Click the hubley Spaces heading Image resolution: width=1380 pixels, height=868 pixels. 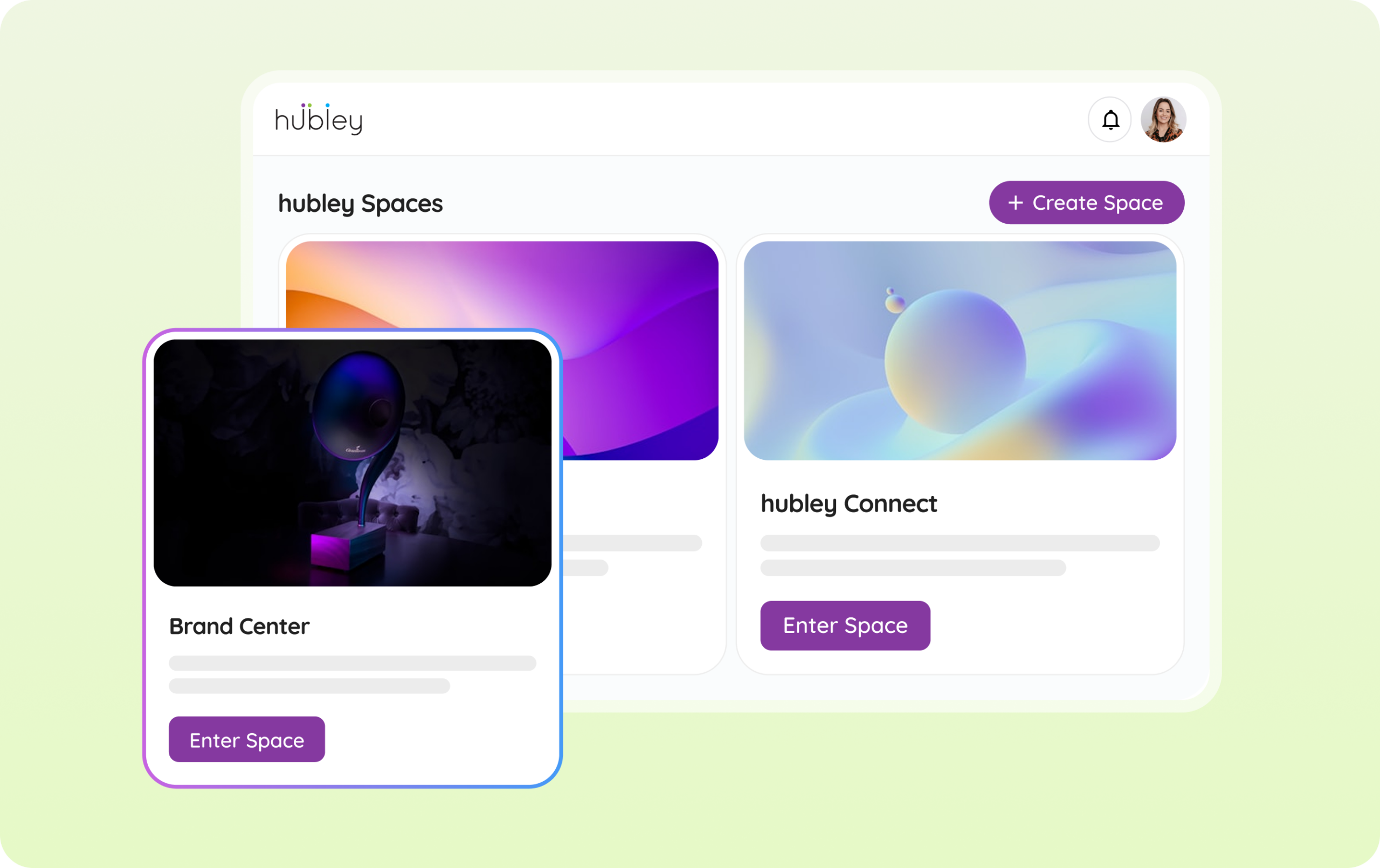361,204
